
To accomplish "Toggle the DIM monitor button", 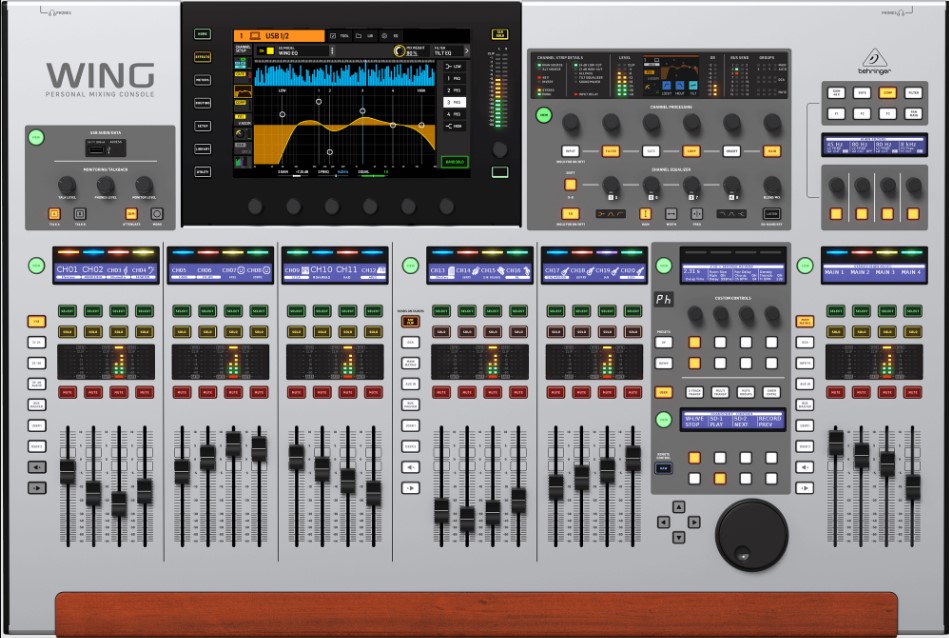I will point(131,214).
